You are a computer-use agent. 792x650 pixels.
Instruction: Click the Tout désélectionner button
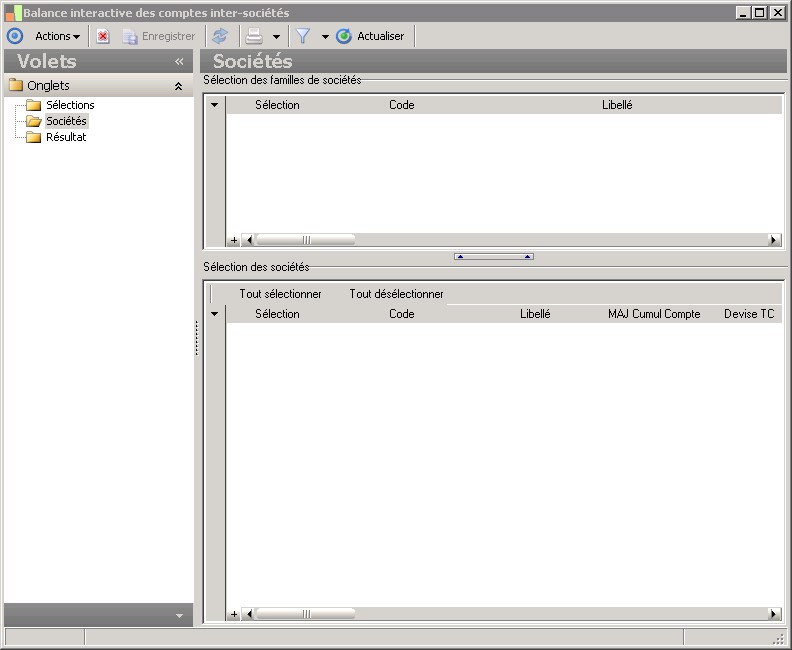[396, 294]
